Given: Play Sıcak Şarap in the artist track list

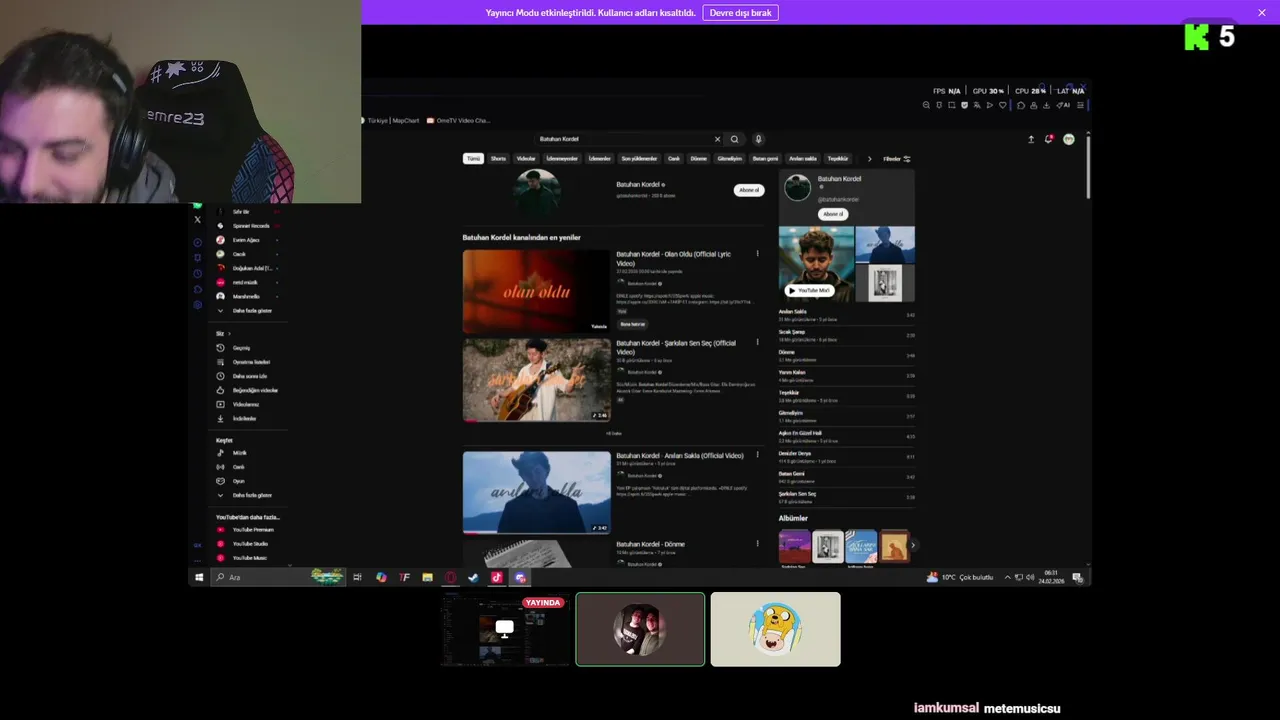Looking at the screenshot, I should click(846, 335).
